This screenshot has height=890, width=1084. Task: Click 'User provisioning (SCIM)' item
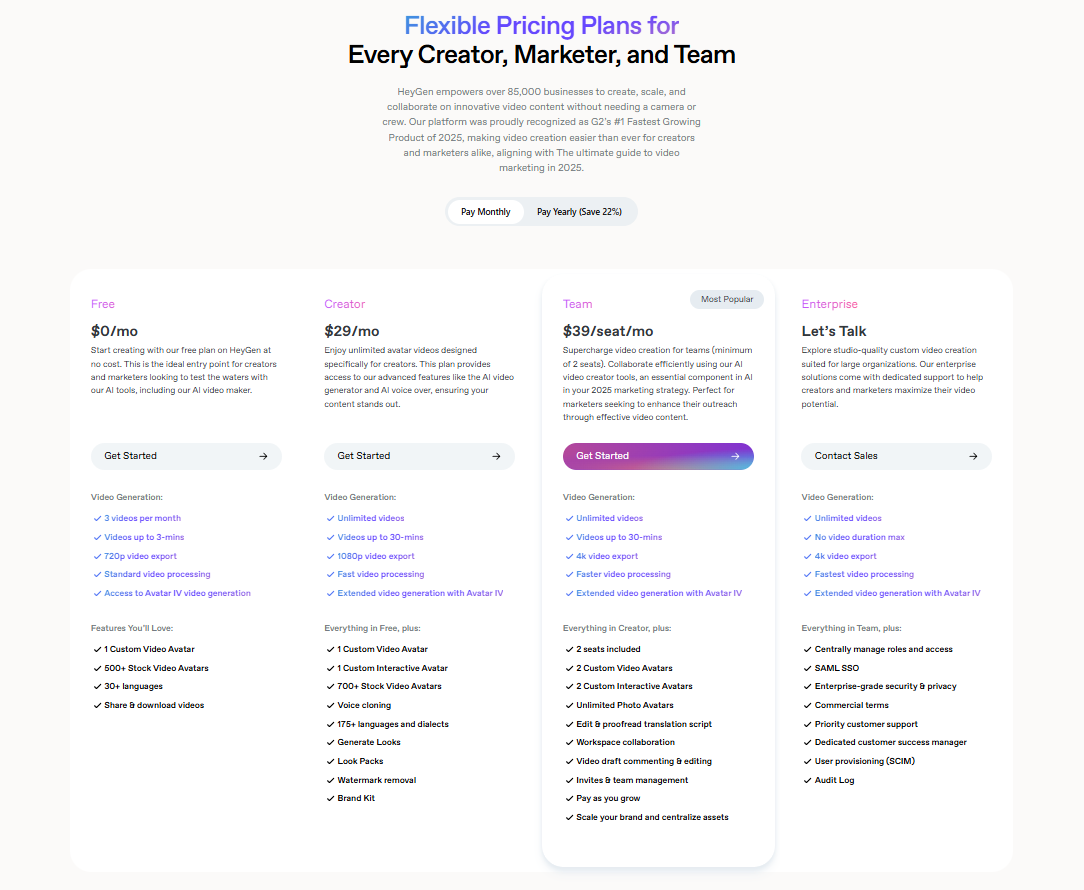[864, 761]
